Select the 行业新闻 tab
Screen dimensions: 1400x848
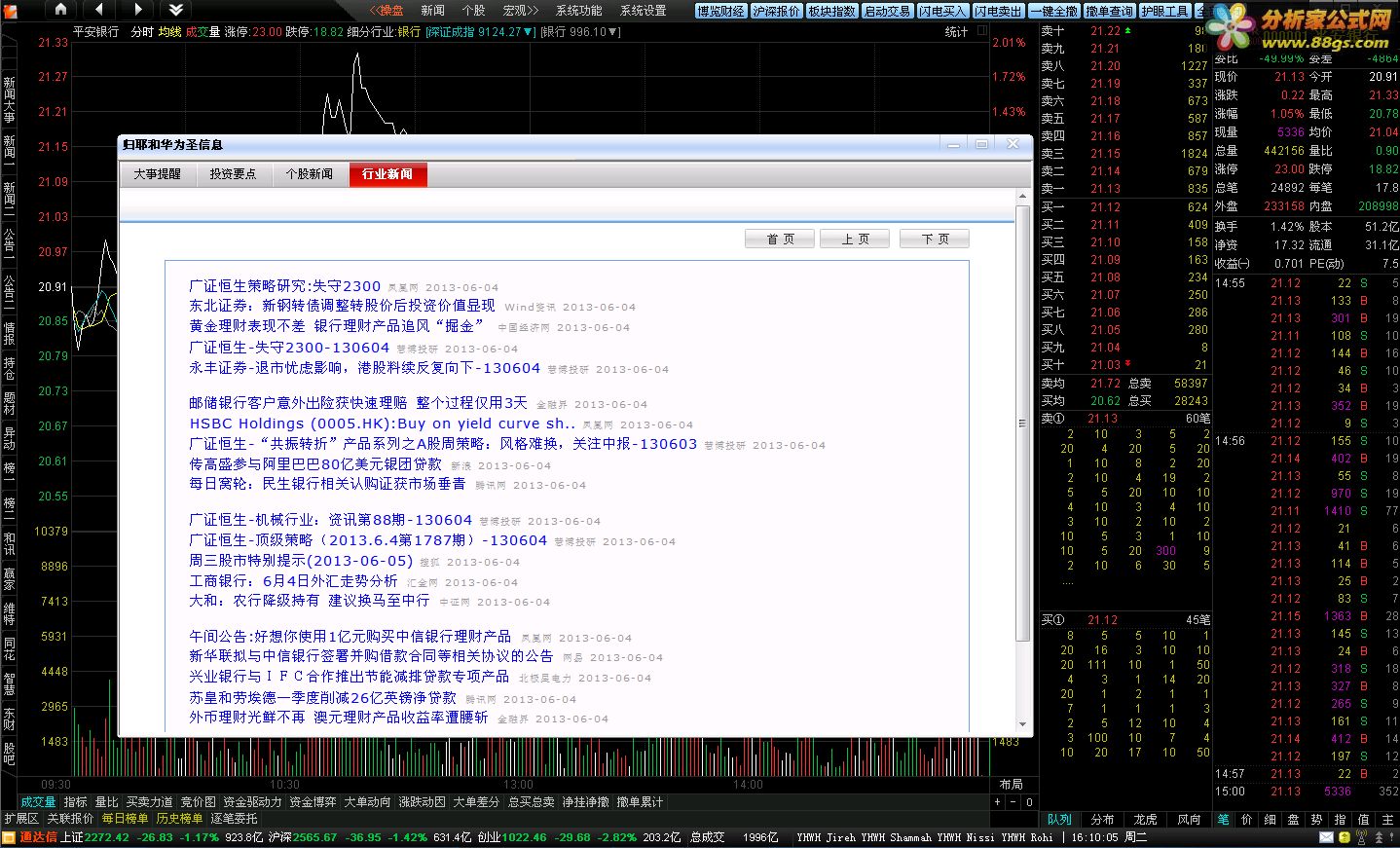point(387,174)
